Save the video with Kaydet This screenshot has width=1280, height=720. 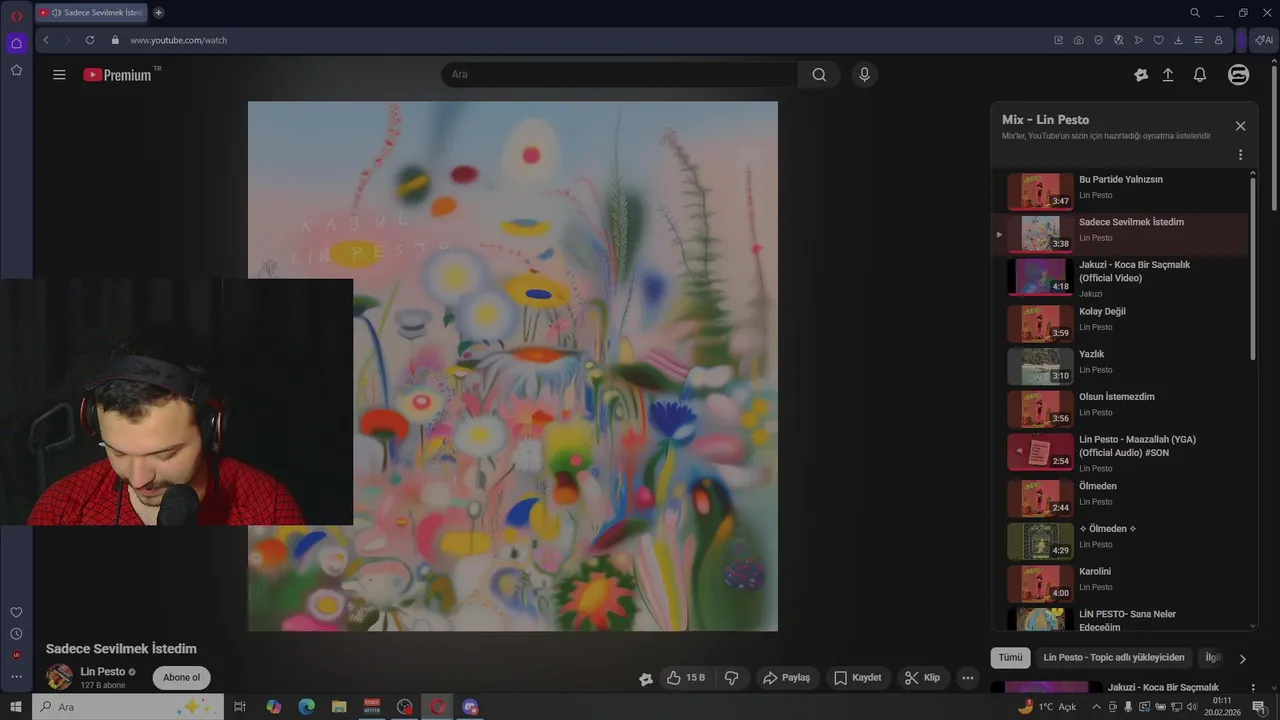(x=858, y=678)
